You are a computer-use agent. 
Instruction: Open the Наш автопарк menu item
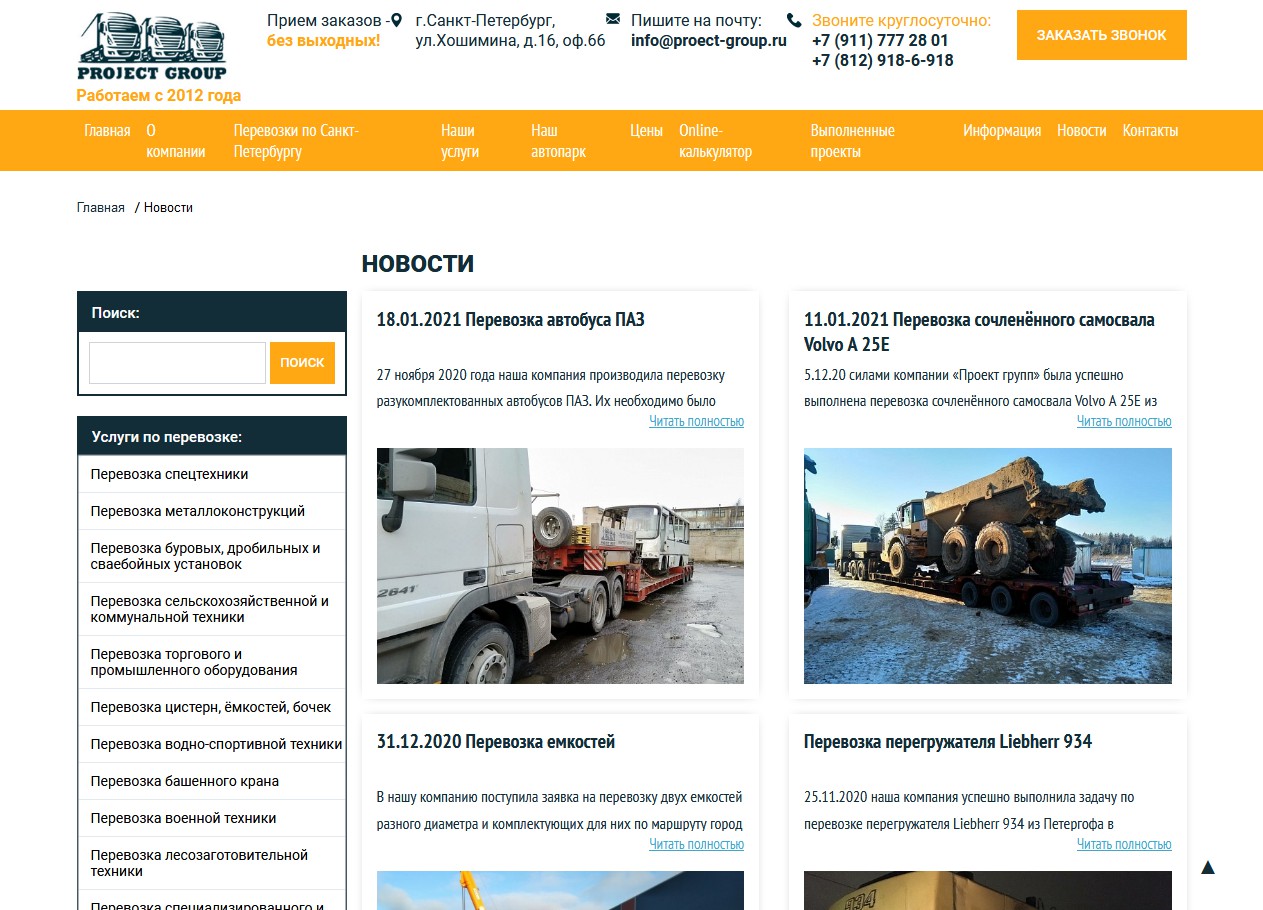(558, 141)
